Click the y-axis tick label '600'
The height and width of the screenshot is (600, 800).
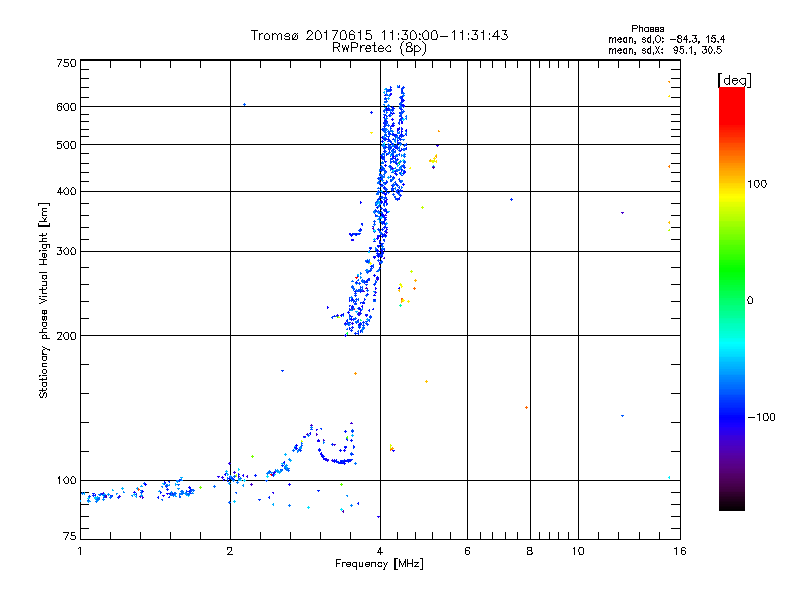coord(66,107)
